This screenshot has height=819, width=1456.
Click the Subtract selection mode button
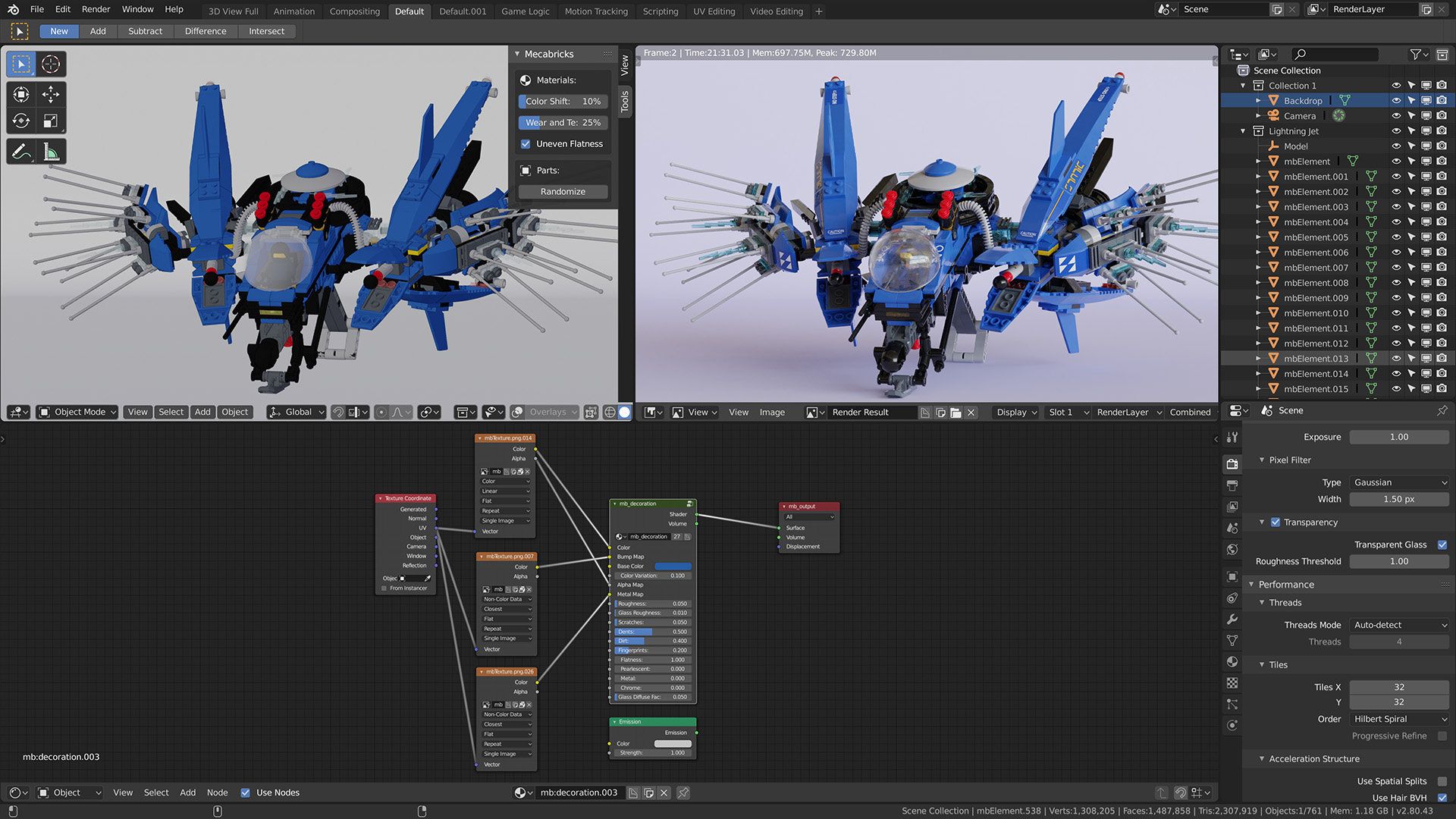tap(145, 31)
